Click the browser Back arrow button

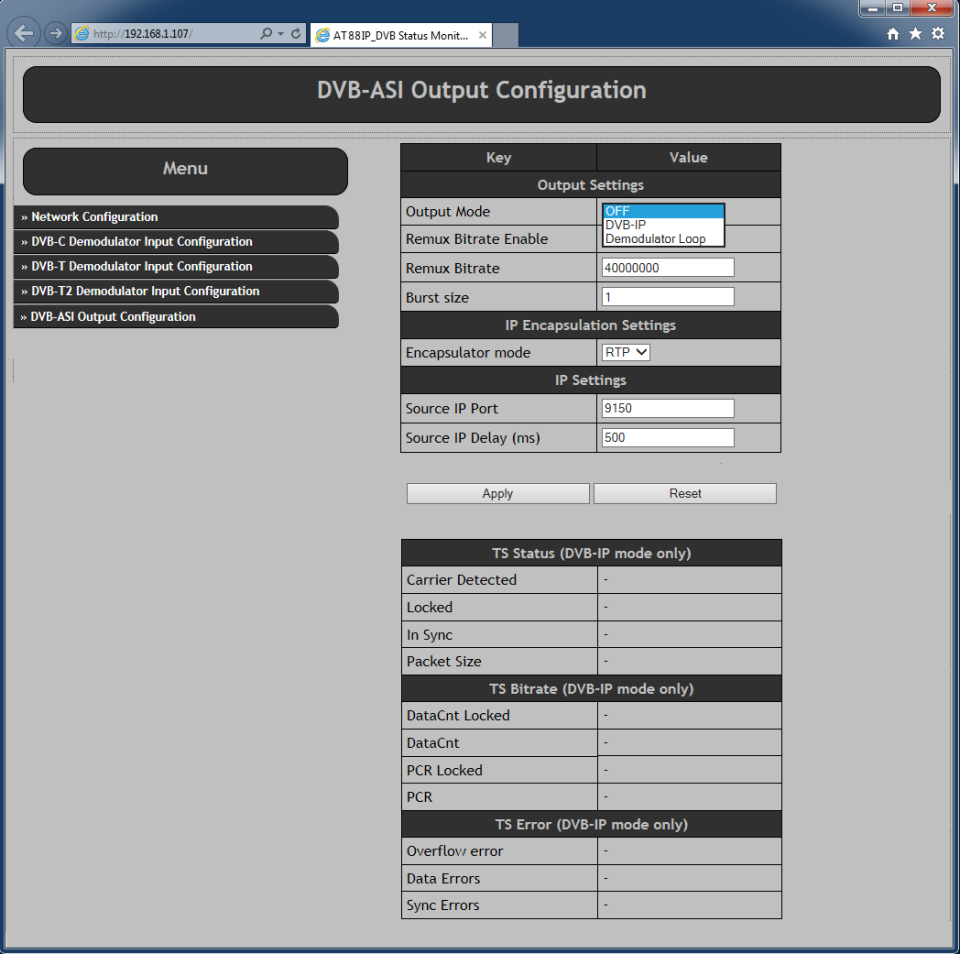[x=24, y=33]
